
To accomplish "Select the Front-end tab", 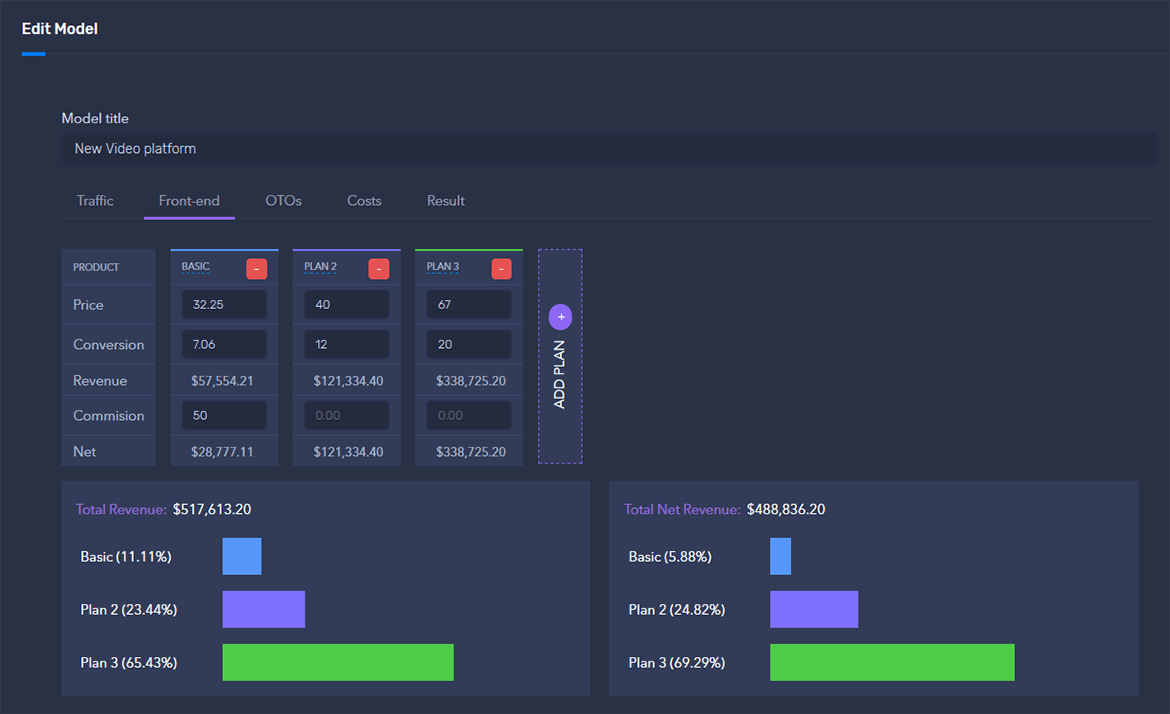I will pyautogui.click(x=189, y=201).
